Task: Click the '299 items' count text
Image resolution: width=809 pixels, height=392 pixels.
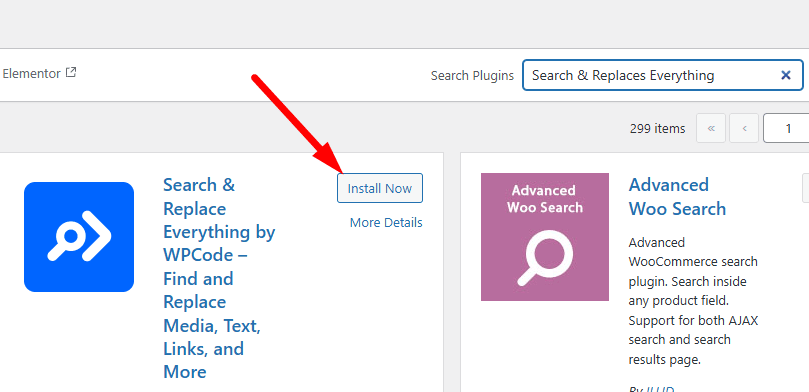Action: tap(657, 128)
